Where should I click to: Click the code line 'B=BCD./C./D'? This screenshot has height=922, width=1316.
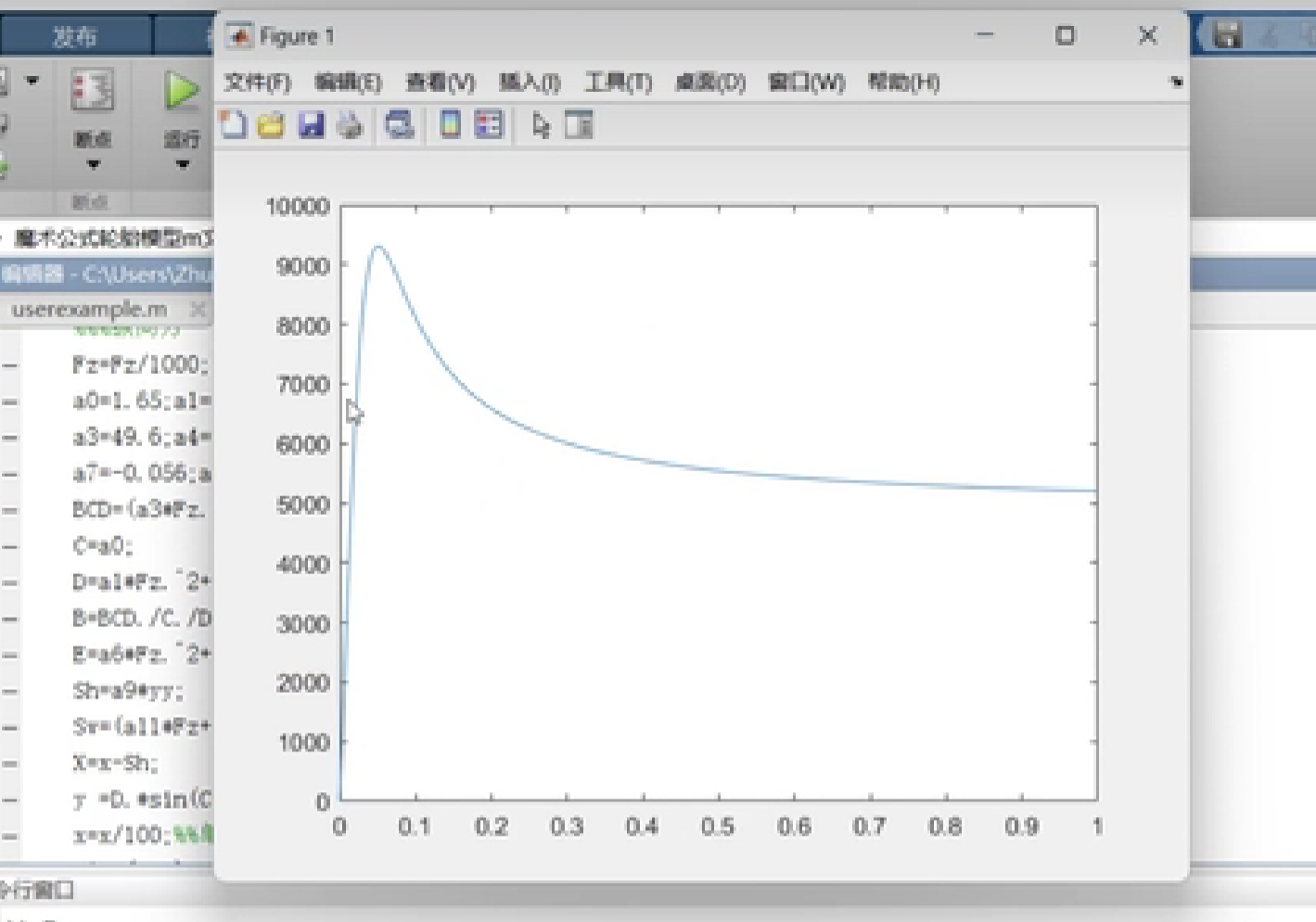coord(142,618)
